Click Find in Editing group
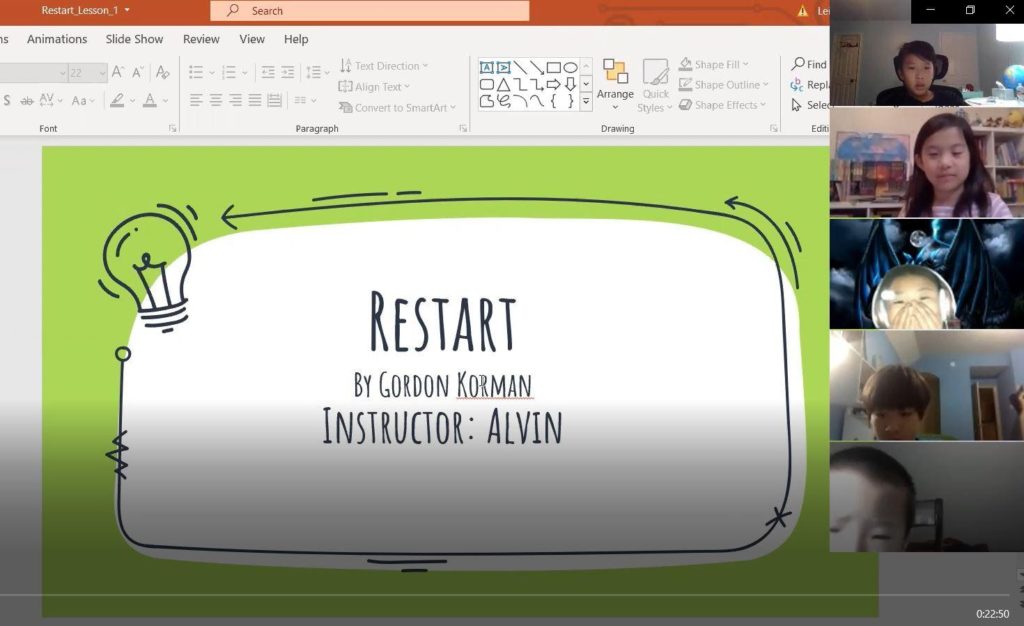Viewport: 1024px width, 626px height. point(809,64)
